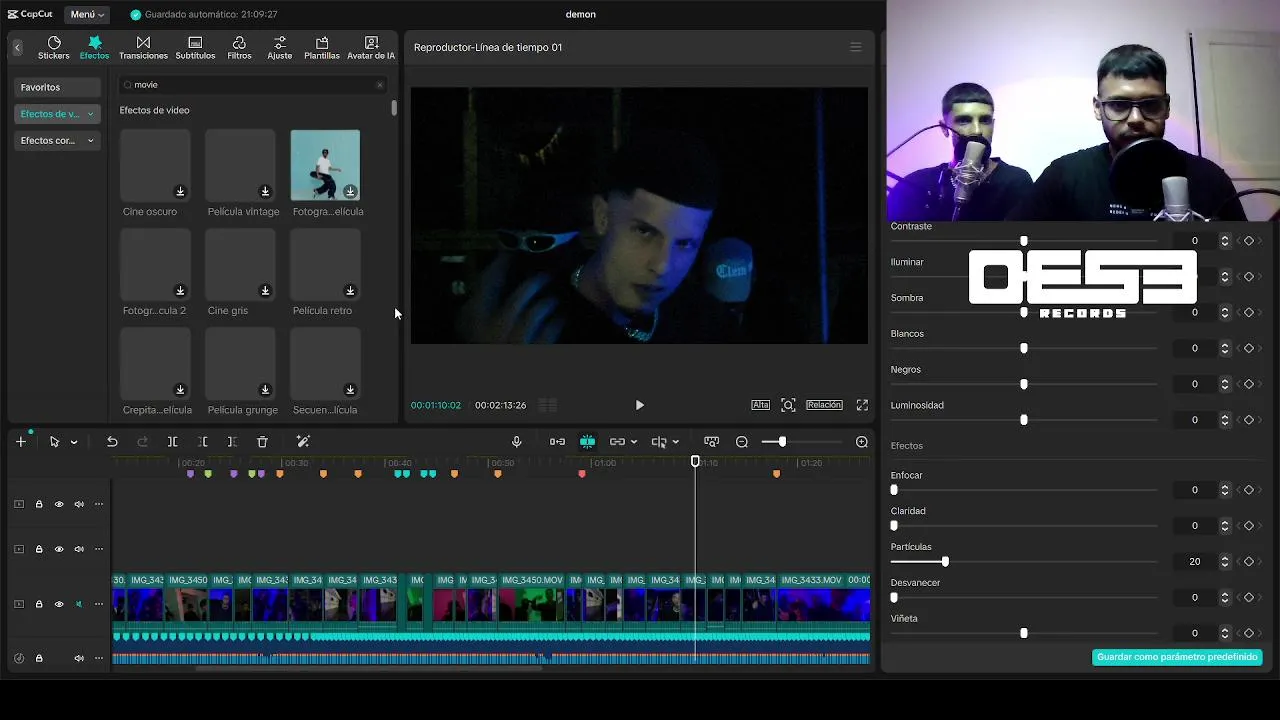The width and height of the screenshot is (1280, 720).
Task: Lock the main video track
Action: [39, 604]
